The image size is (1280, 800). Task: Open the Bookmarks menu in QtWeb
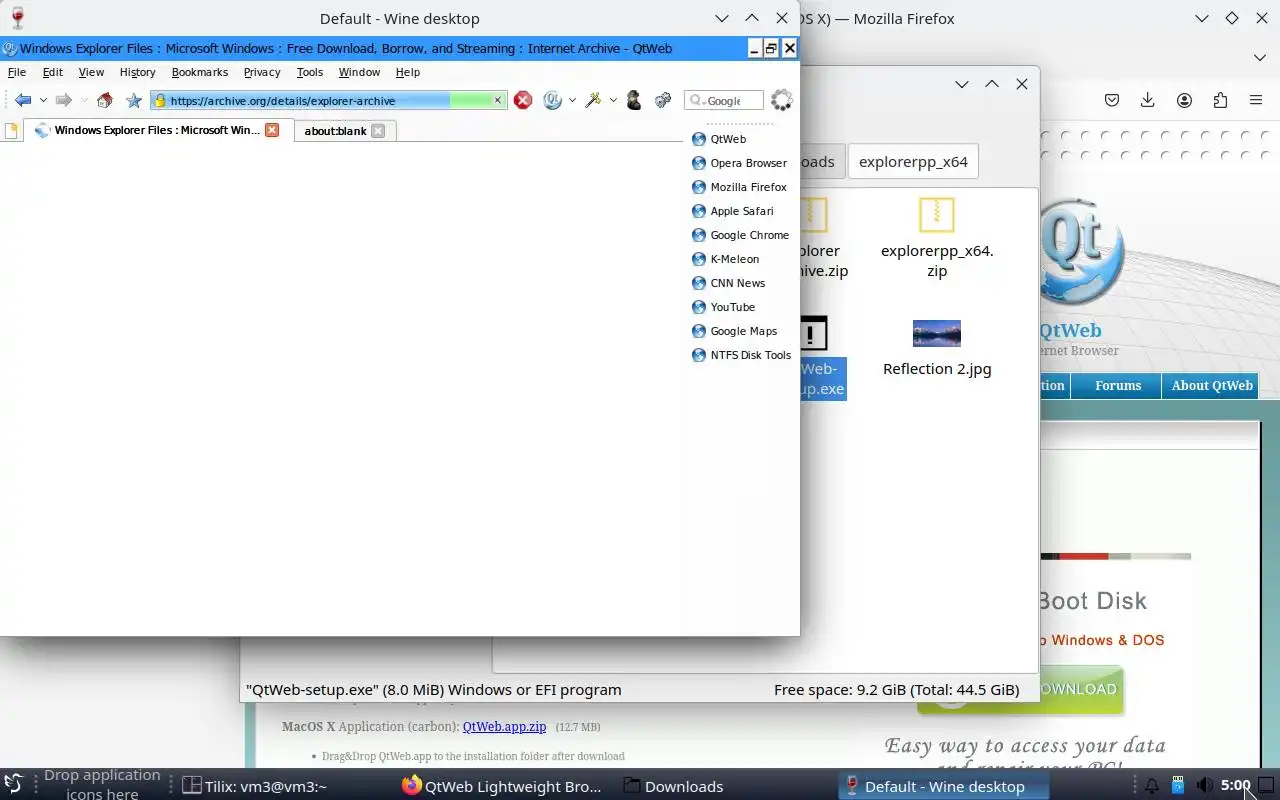point(200,72)
